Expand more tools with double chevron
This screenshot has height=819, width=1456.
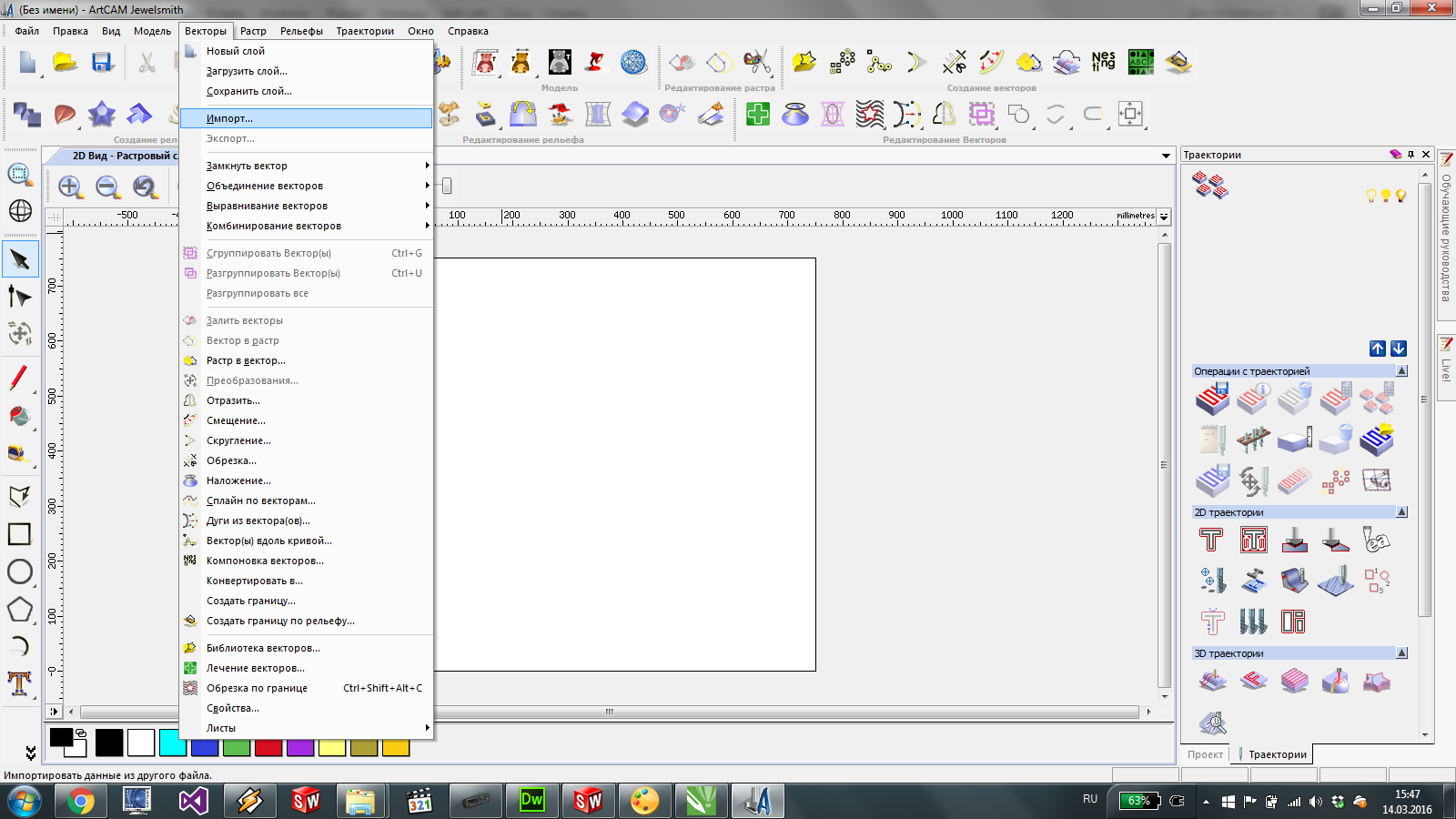click(x=31, y=753)
